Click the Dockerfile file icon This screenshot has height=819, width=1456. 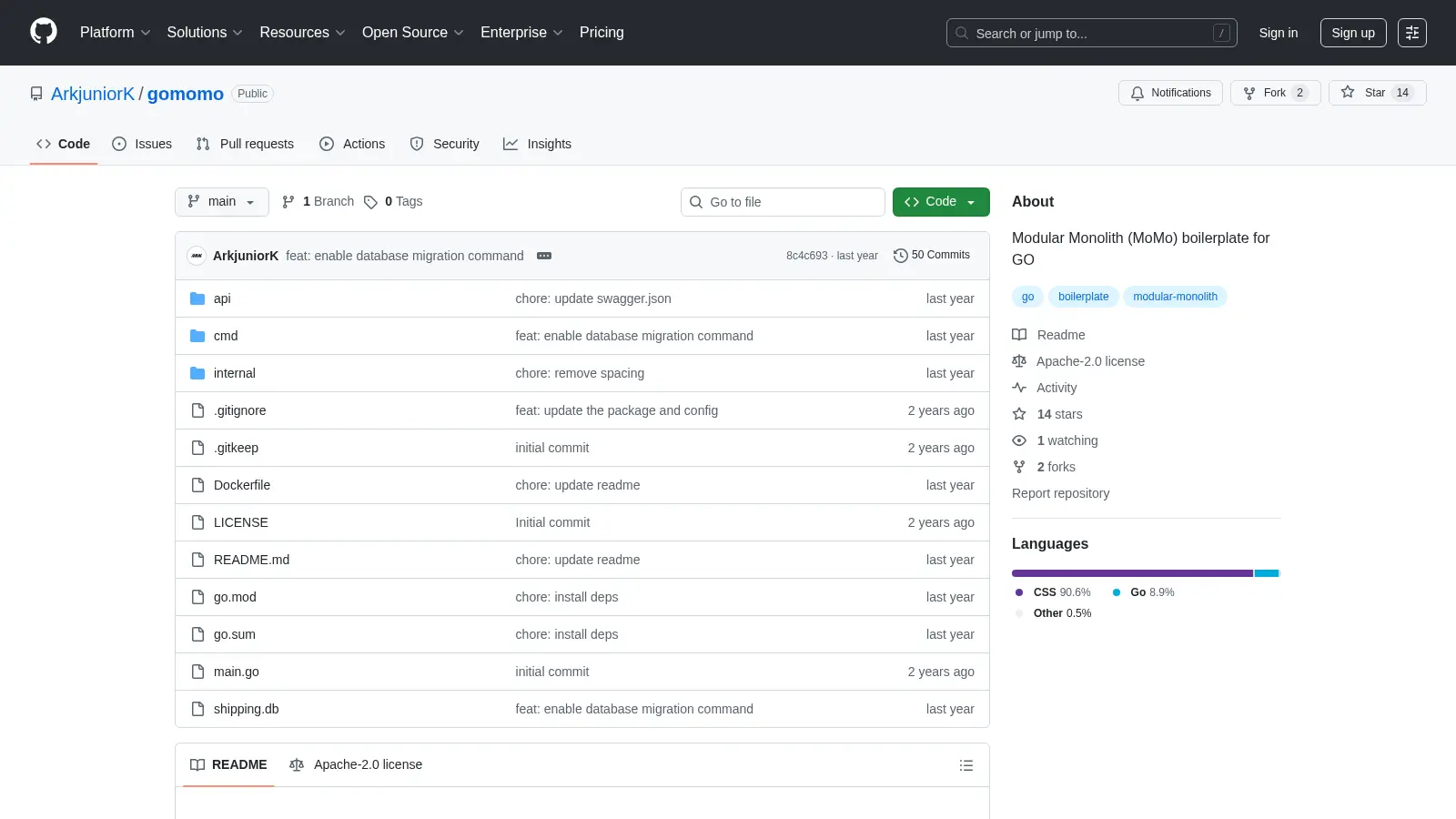click(x=197, y=485)
